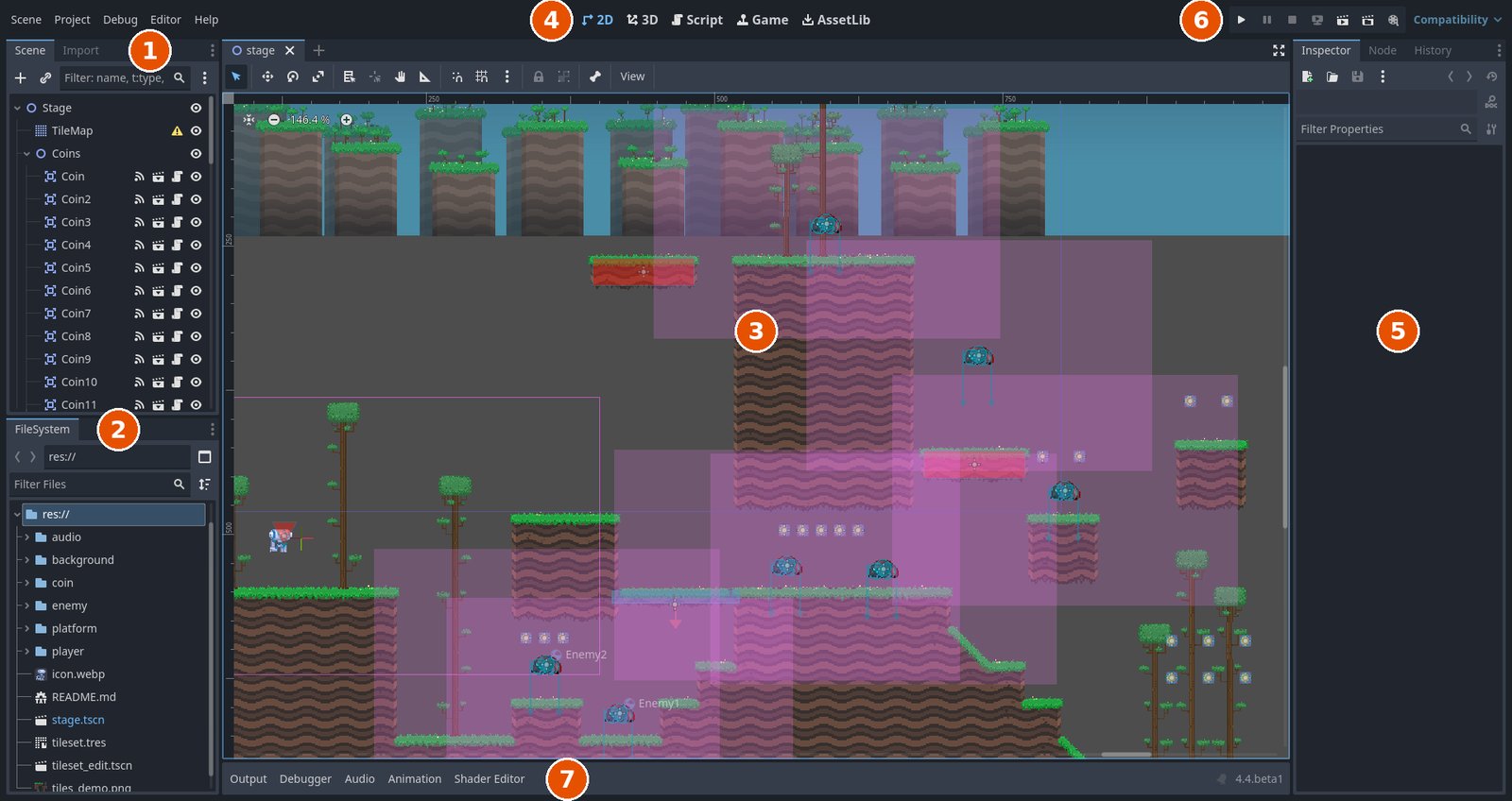The image size is (1512, 801).
Task: Select the Select Mode arrow tool
Action: pyautogui.click(x=236, y=77)
